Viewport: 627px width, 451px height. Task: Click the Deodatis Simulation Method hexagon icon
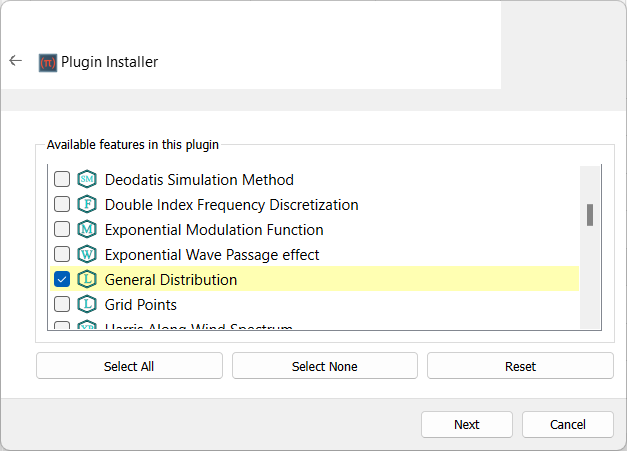coord(86,180)
